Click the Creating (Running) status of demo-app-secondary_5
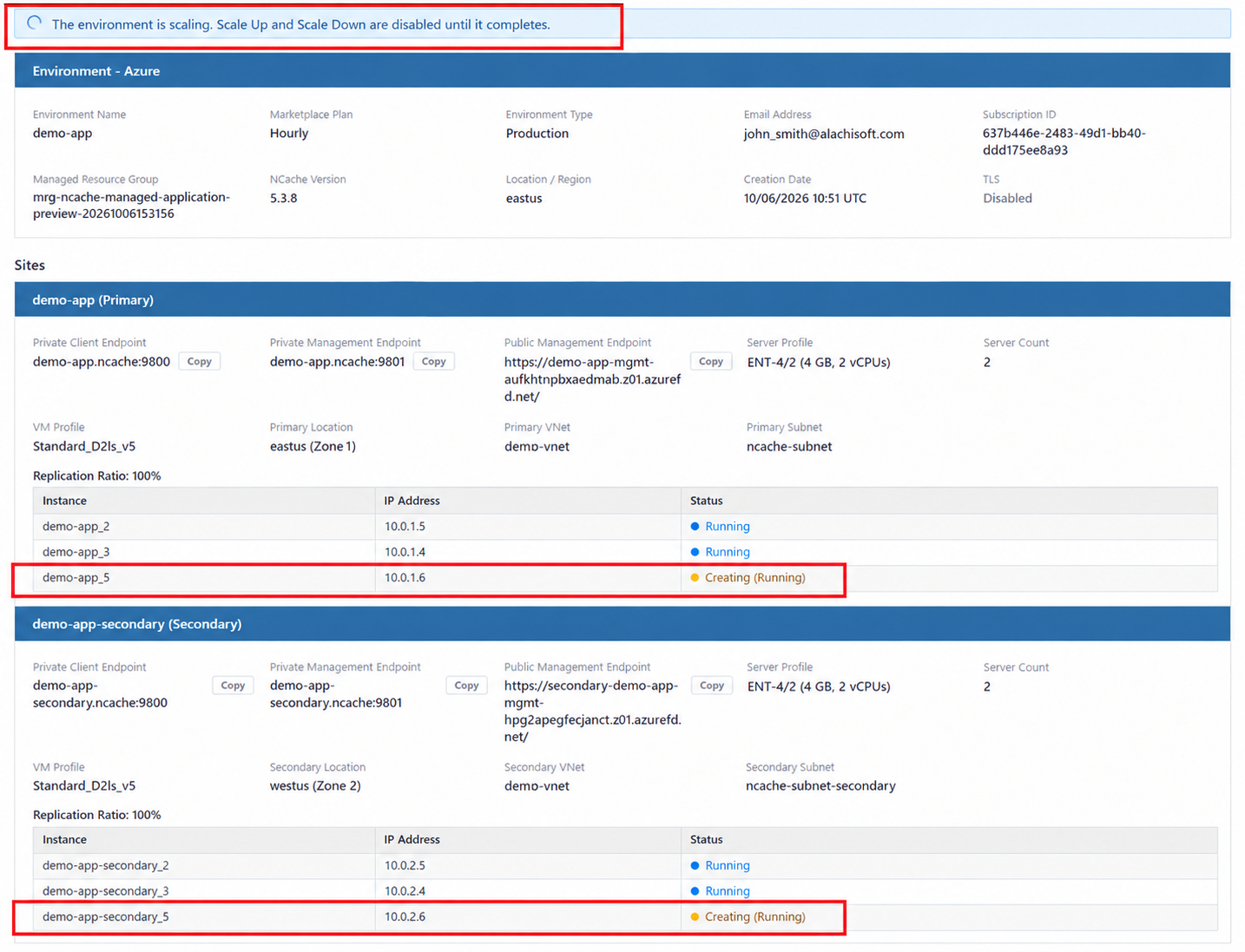Image resolution: width=1245 pixels, height=952 pixels. coord(755,917)
